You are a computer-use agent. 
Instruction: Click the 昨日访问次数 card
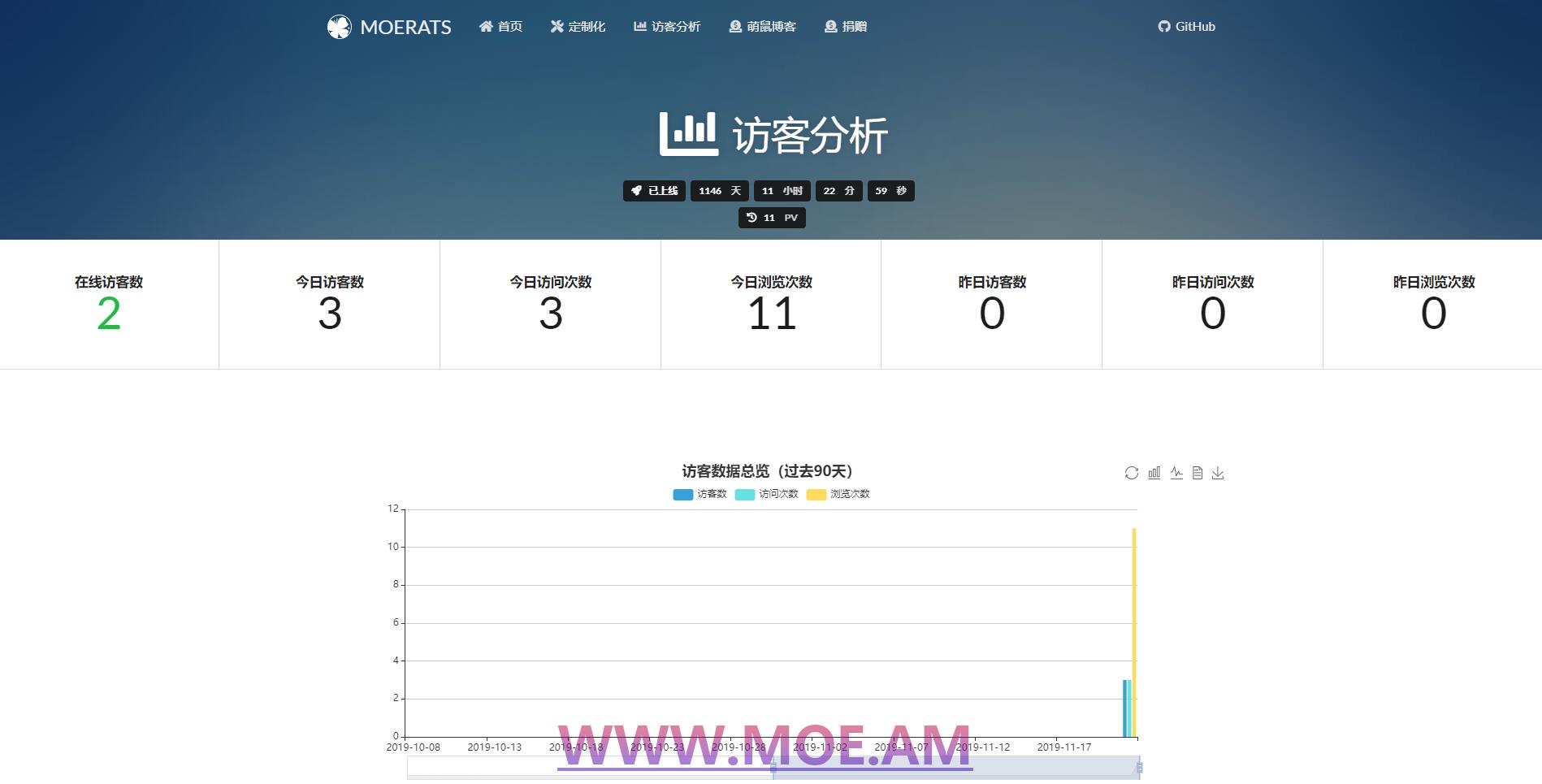click(1213, 305)
